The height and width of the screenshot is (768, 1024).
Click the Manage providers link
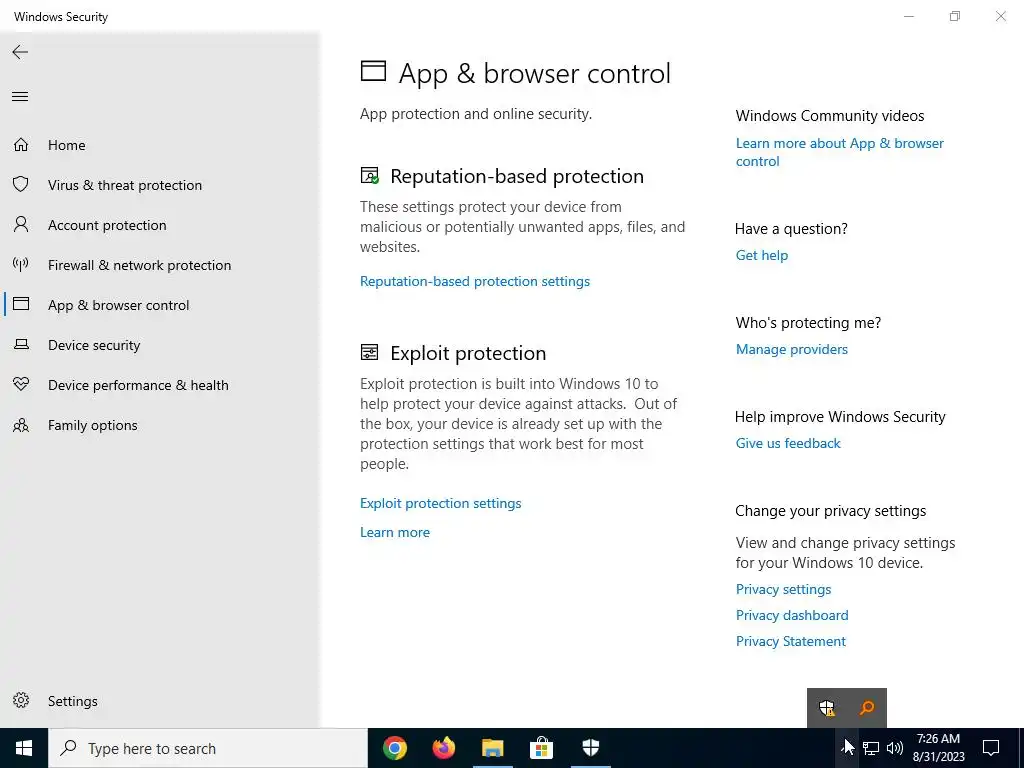click(x=792, y=349)
